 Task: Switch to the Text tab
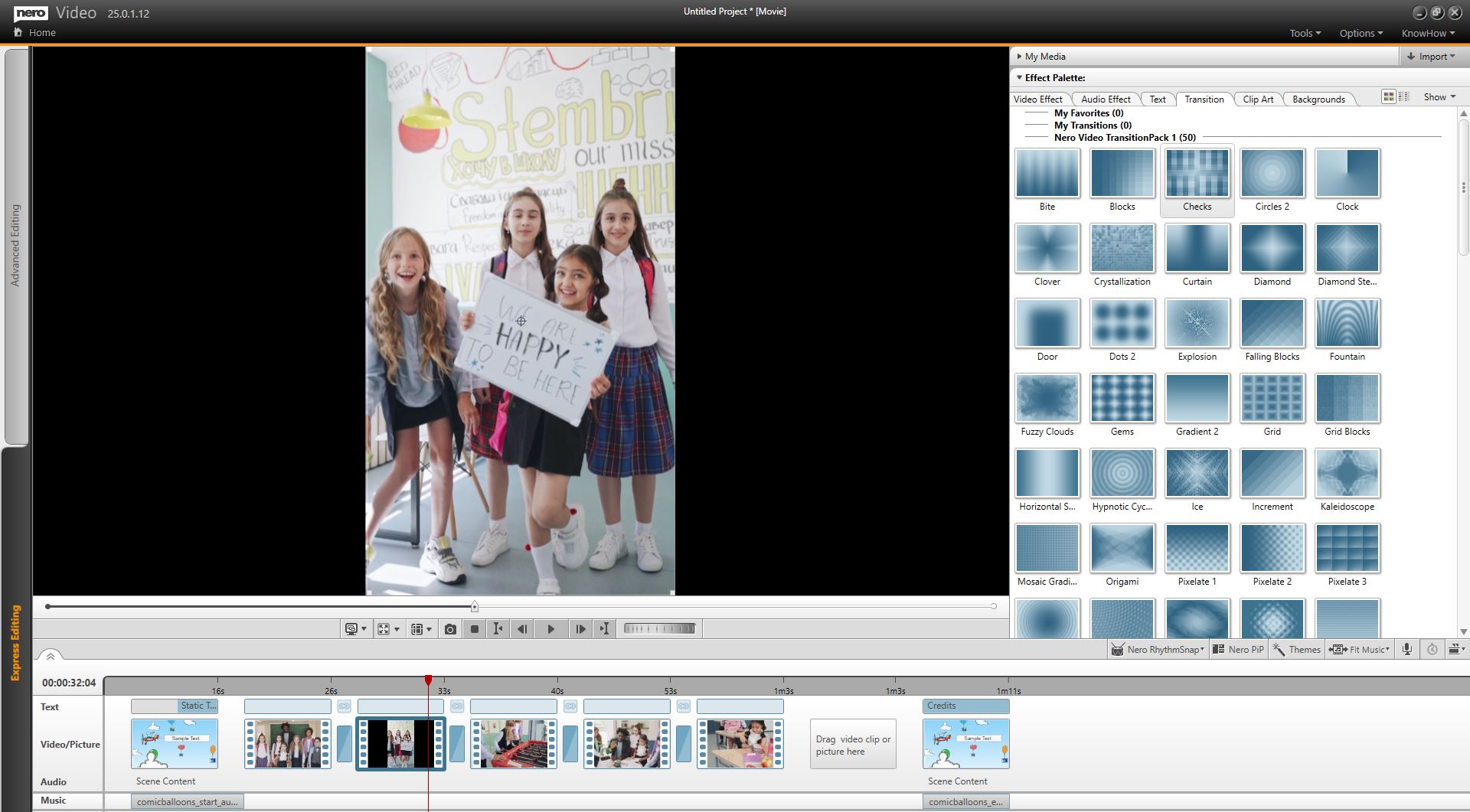pyautogui.click(x=1158, y=99)
